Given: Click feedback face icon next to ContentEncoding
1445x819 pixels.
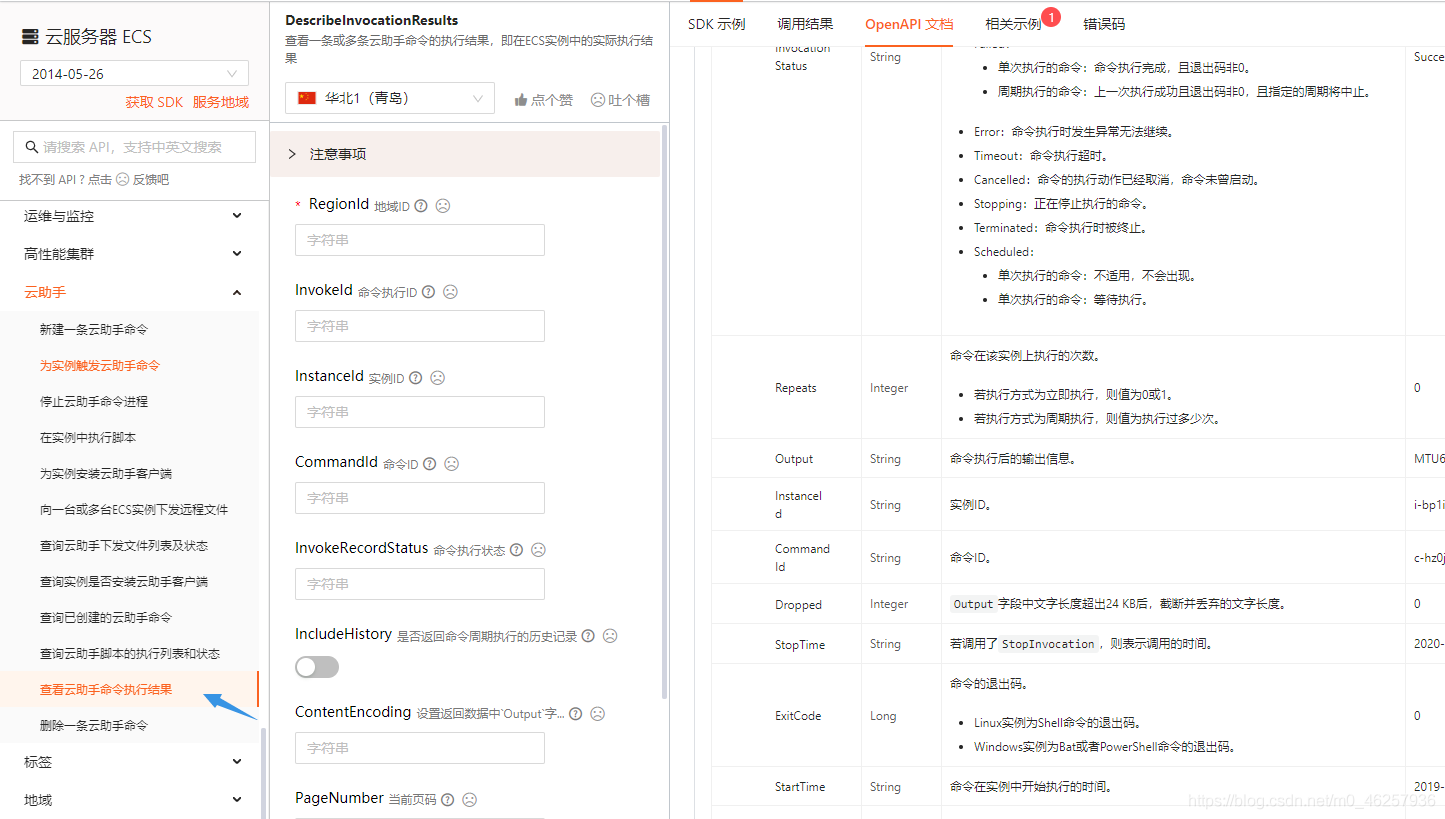Looking at the screenshot, I should coord(598,714).
